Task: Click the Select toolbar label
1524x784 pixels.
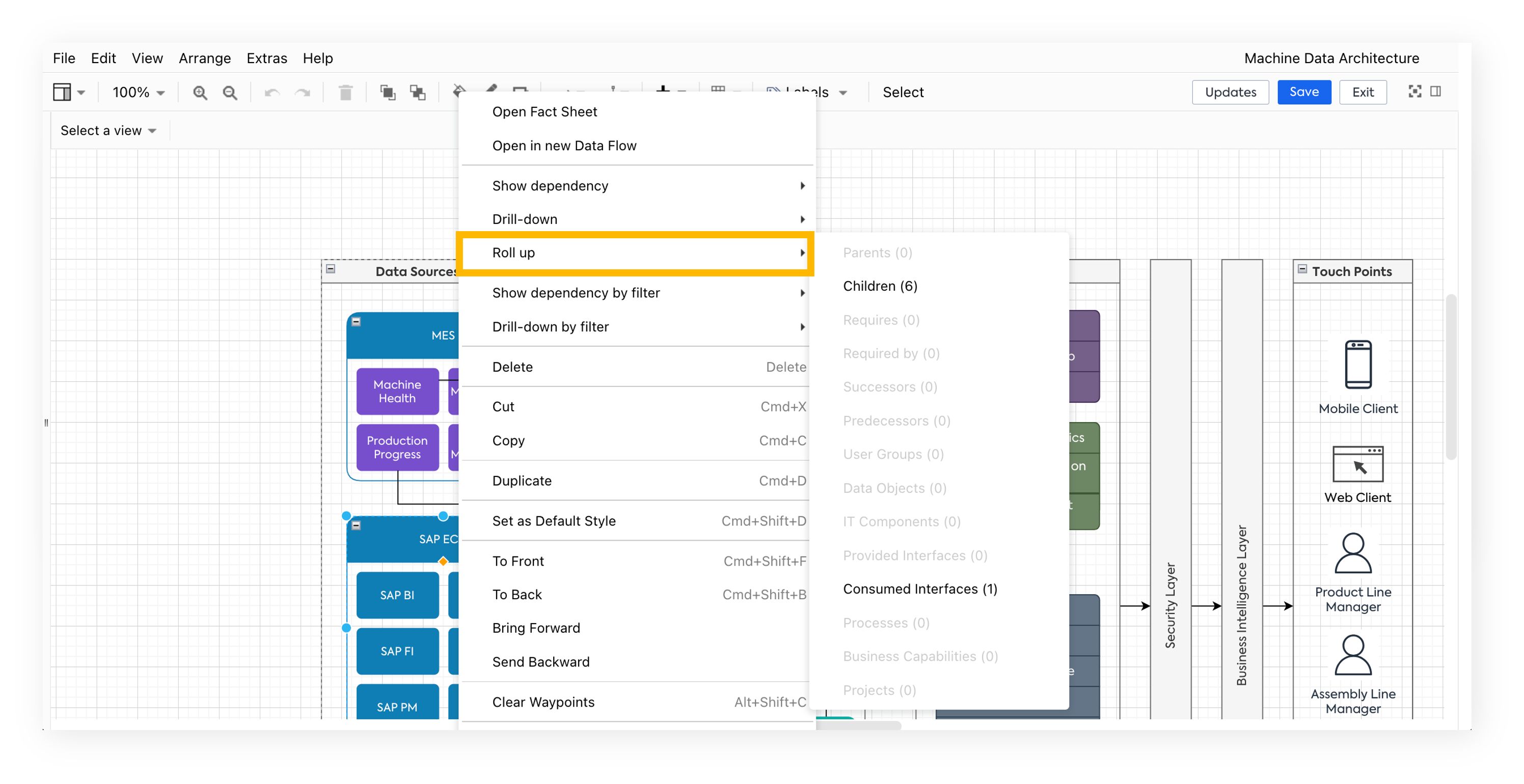Action: [x=903, y=92]
